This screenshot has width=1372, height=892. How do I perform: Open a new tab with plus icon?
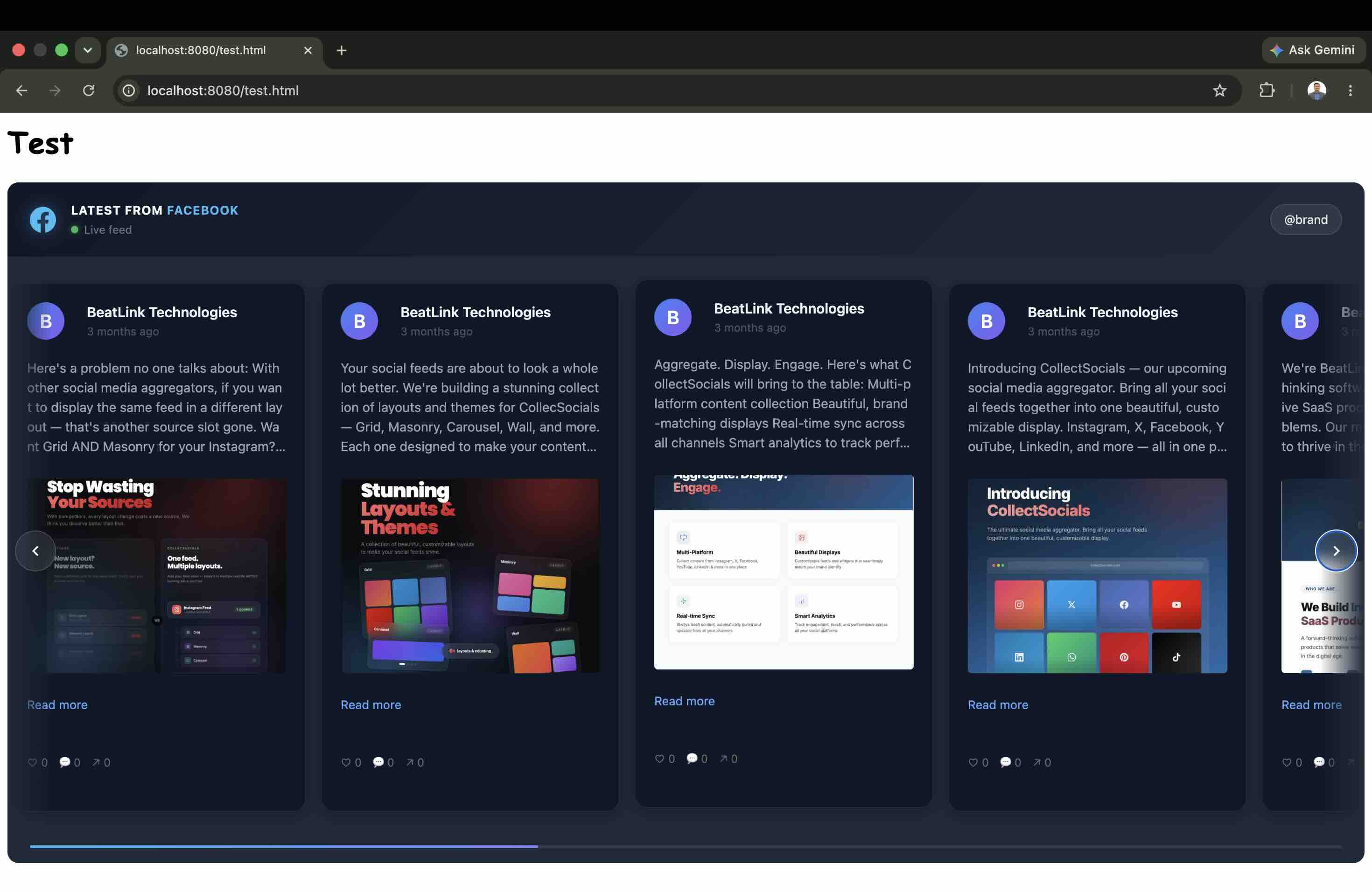coord(341,50)
